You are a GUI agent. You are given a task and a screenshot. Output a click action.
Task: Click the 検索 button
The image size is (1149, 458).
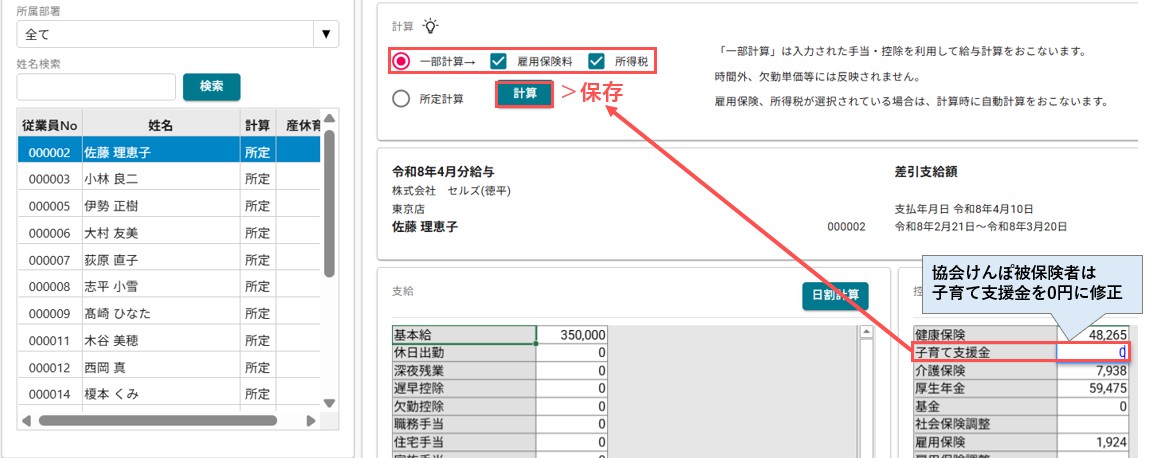[x=211, y=86]
